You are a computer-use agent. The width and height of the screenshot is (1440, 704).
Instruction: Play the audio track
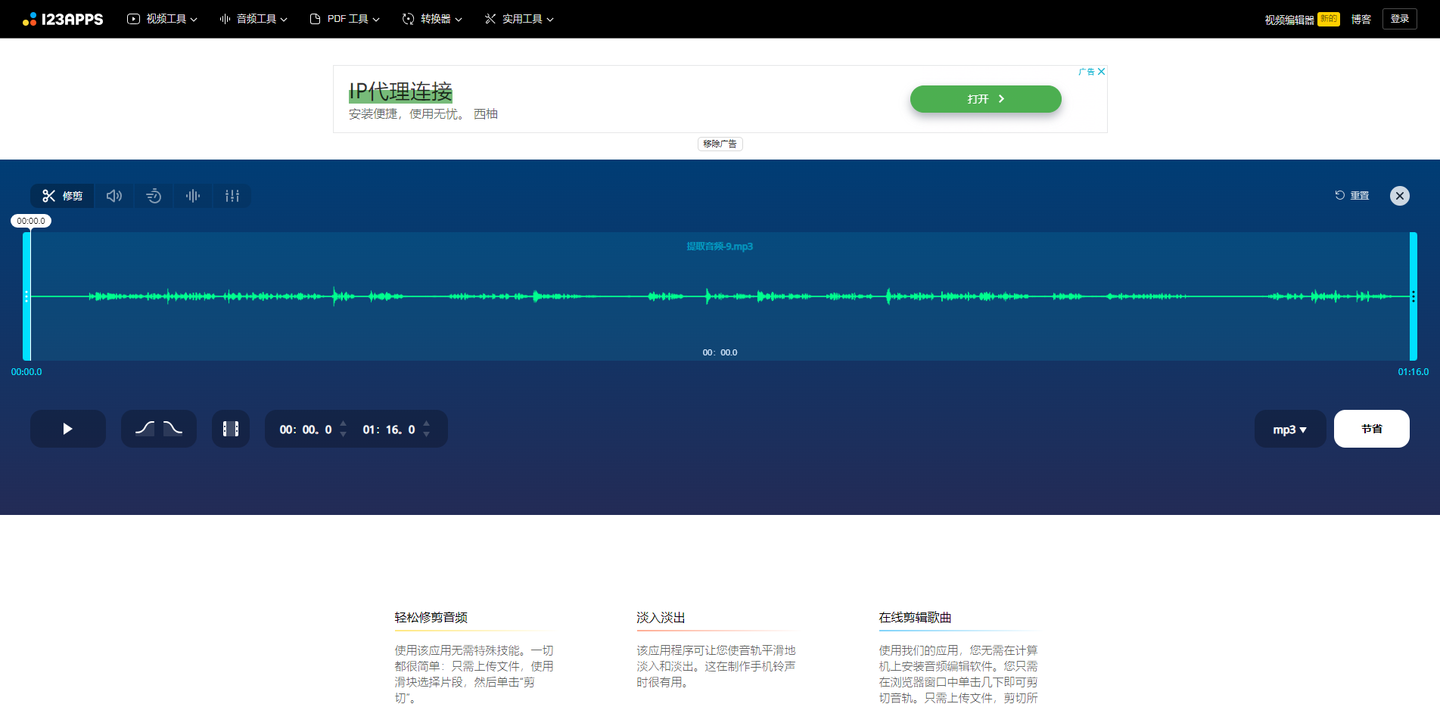click(x=68, y=429)
